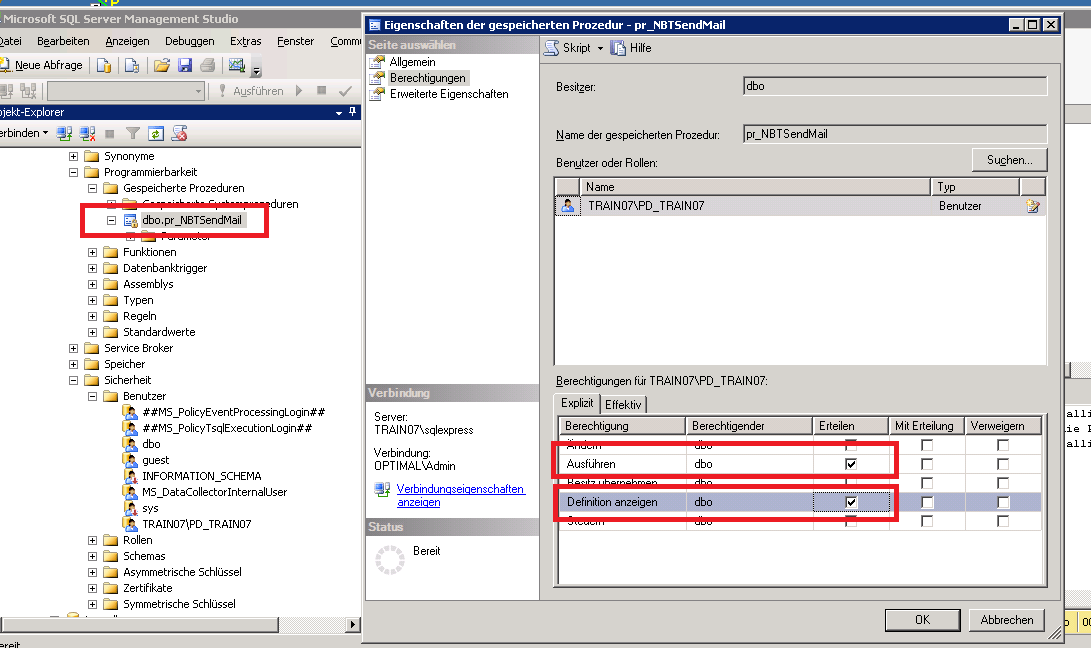
Task: Click the open file folder icon
Action: click(161, 66)
